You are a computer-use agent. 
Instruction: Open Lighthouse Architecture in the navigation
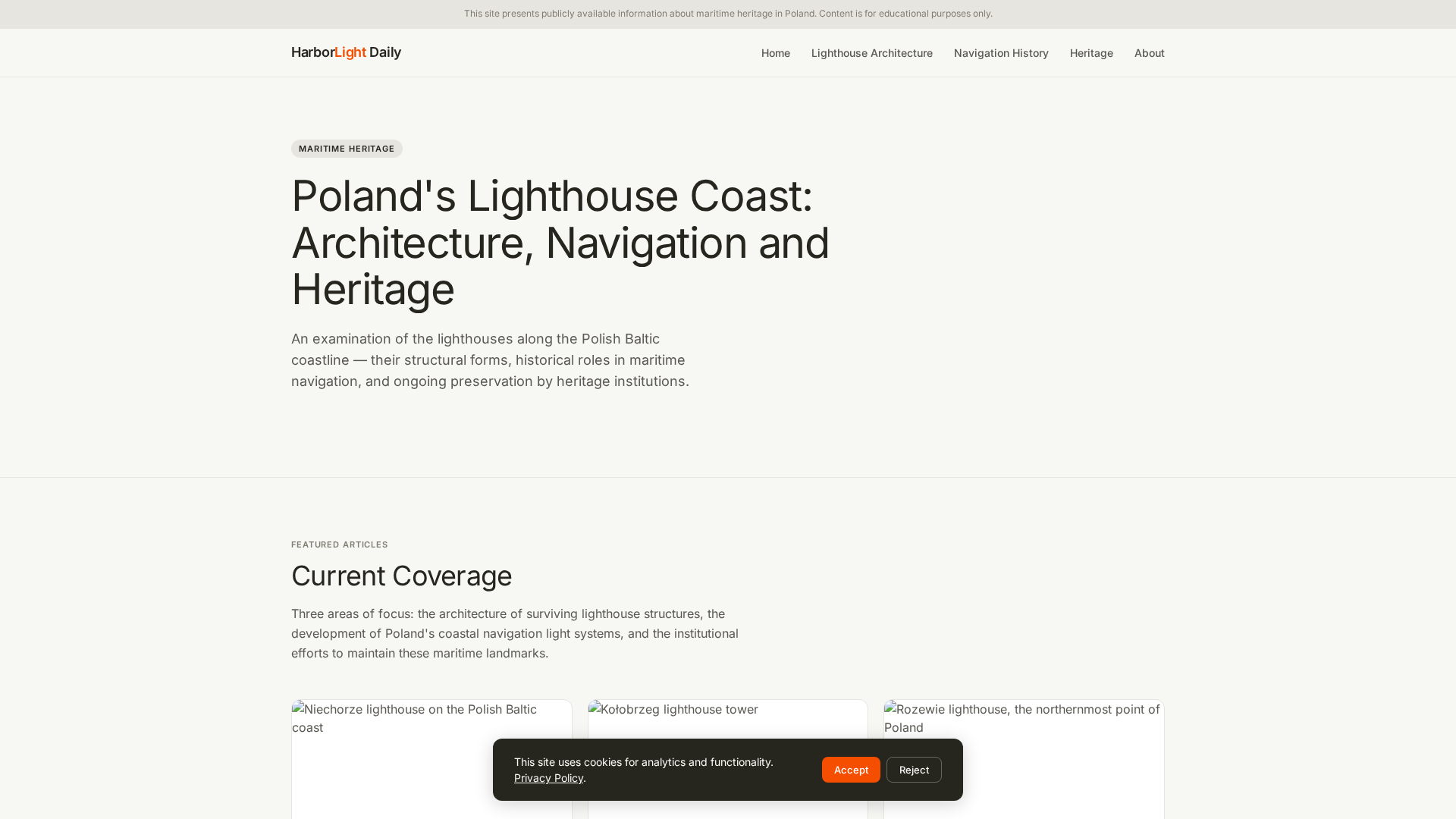tap(871, 53)
